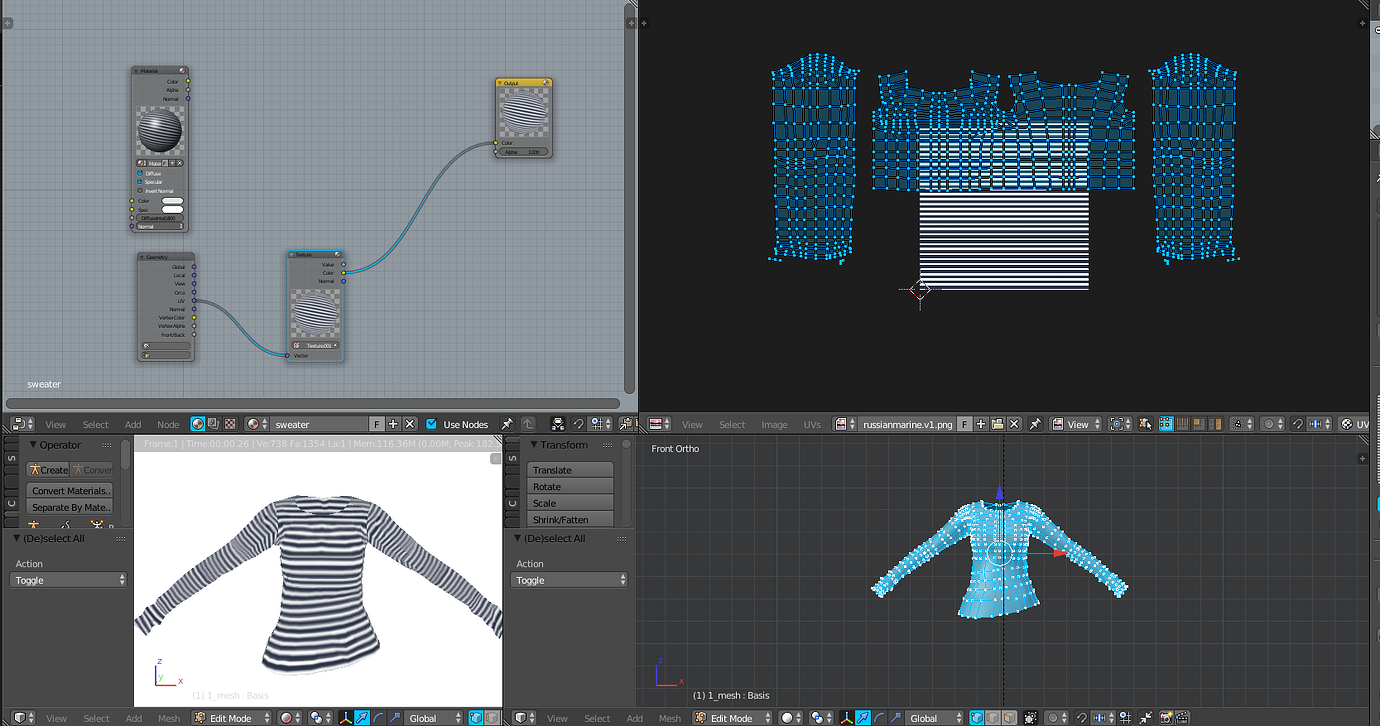Image resolution: width=1380 pixels, height=726 pixels.
Task: Pin the node tree with the pin icon
Action: click(x=507, y=424)
